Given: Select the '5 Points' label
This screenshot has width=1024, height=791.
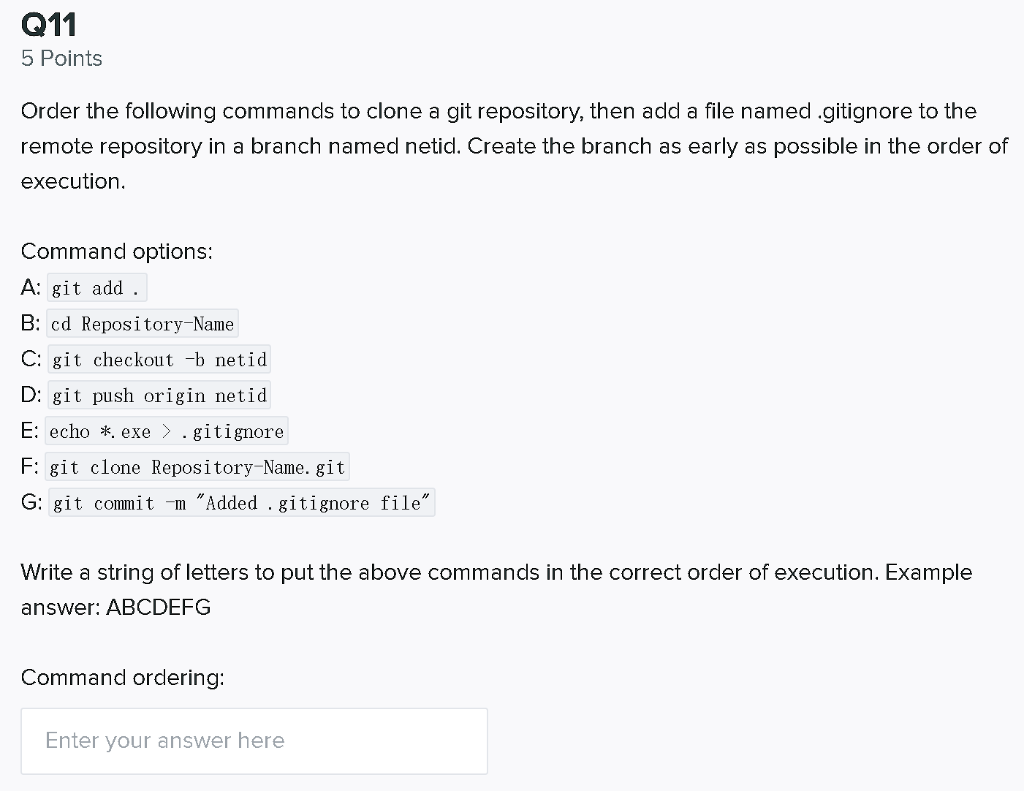Looking at the screenshot, I should 61,59.
